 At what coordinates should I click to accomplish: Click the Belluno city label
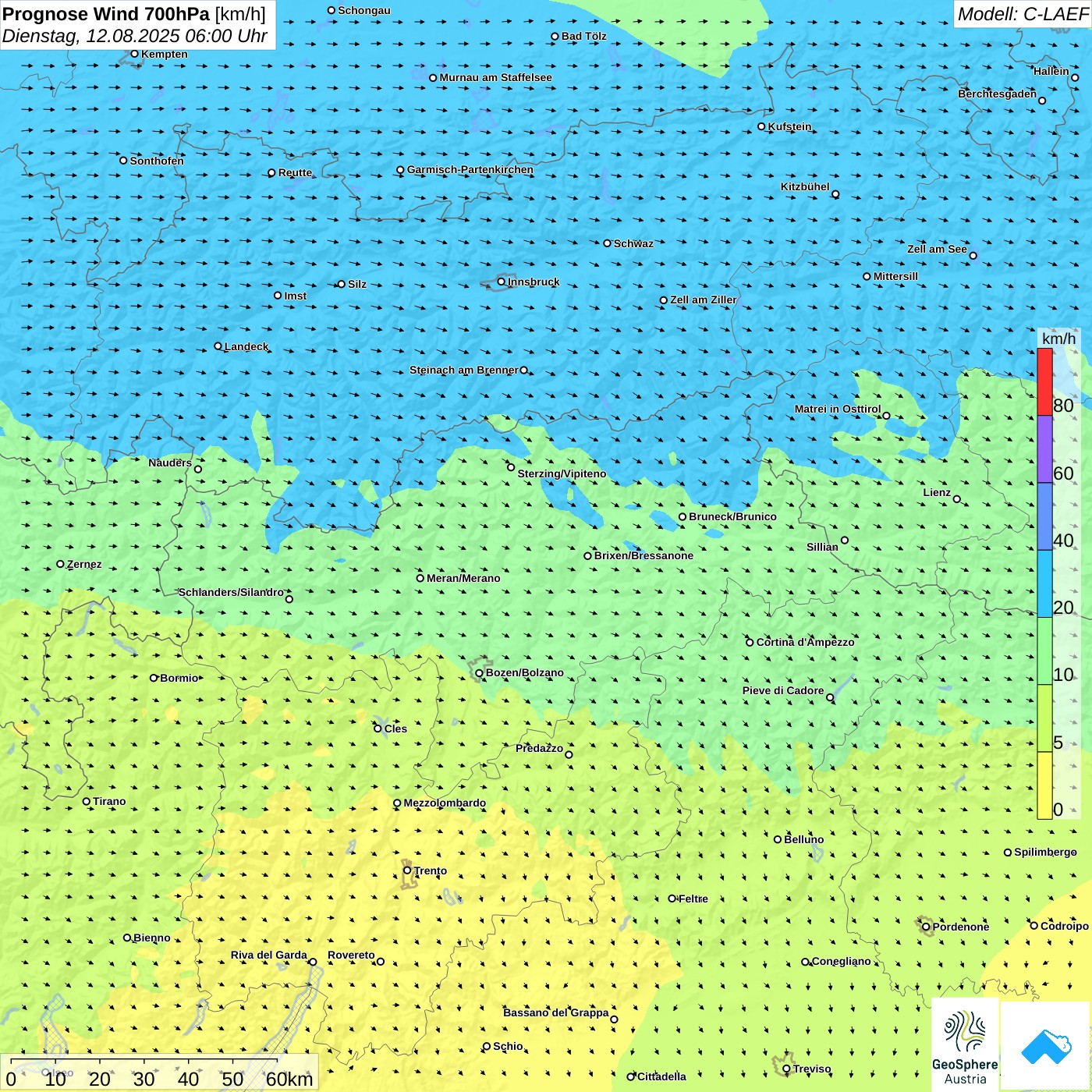803,839
